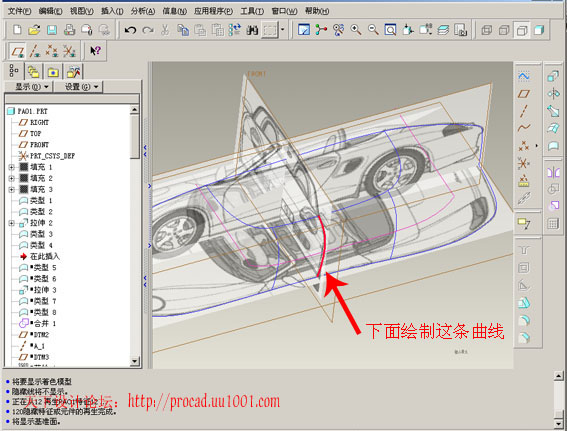
Task: Click the Repaint screen icon
Action: tap(304, 29)
